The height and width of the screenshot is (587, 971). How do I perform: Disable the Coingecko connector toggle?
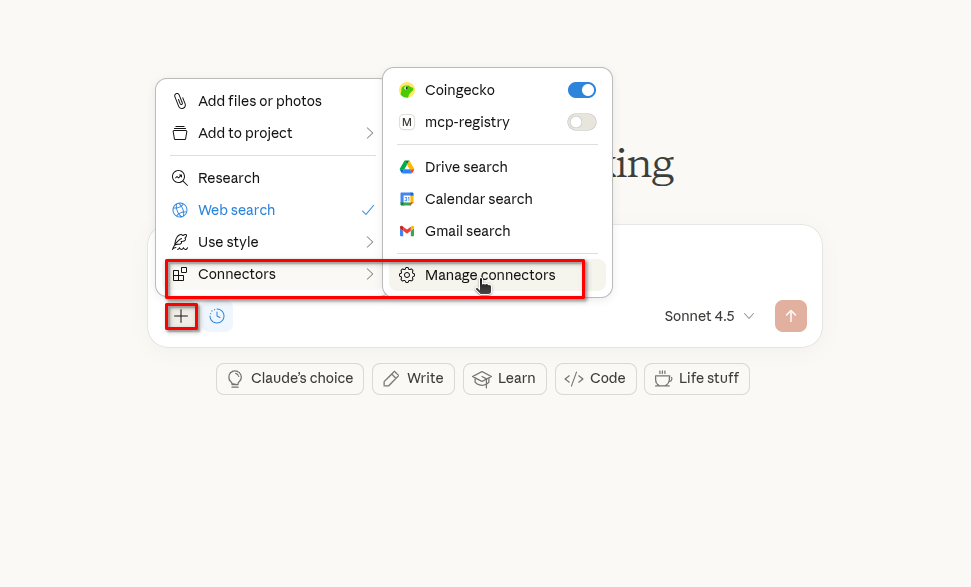(581, 90)
